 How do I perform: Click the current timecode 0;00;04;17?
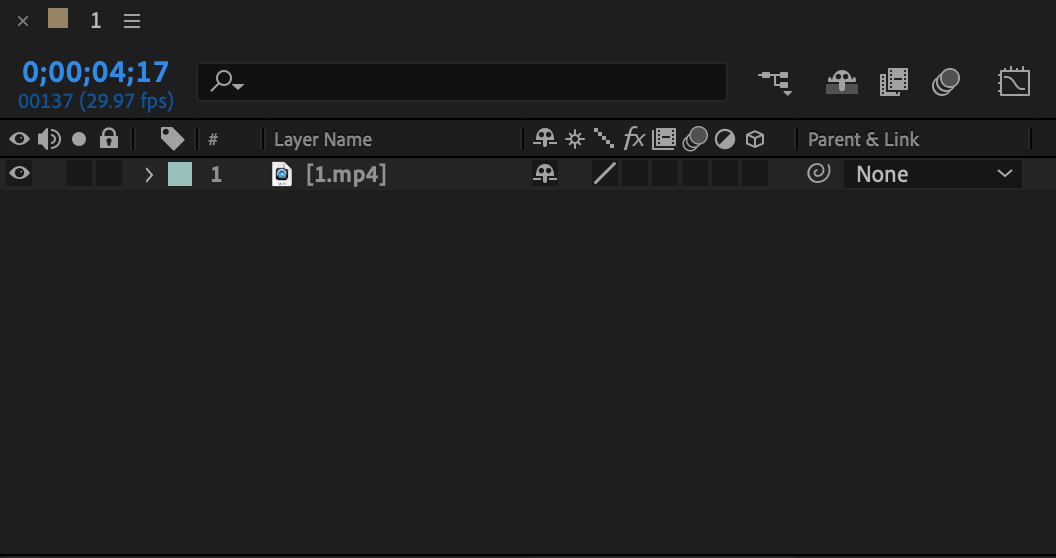[95, 72]
